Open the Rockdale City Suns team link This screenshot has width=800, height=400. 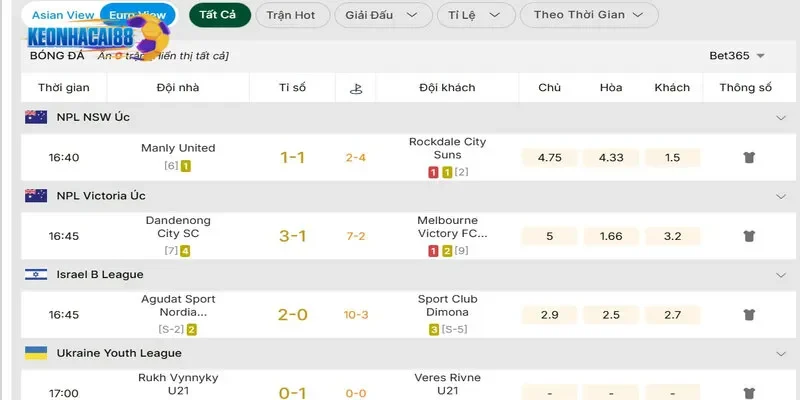[x=447, y=148]
